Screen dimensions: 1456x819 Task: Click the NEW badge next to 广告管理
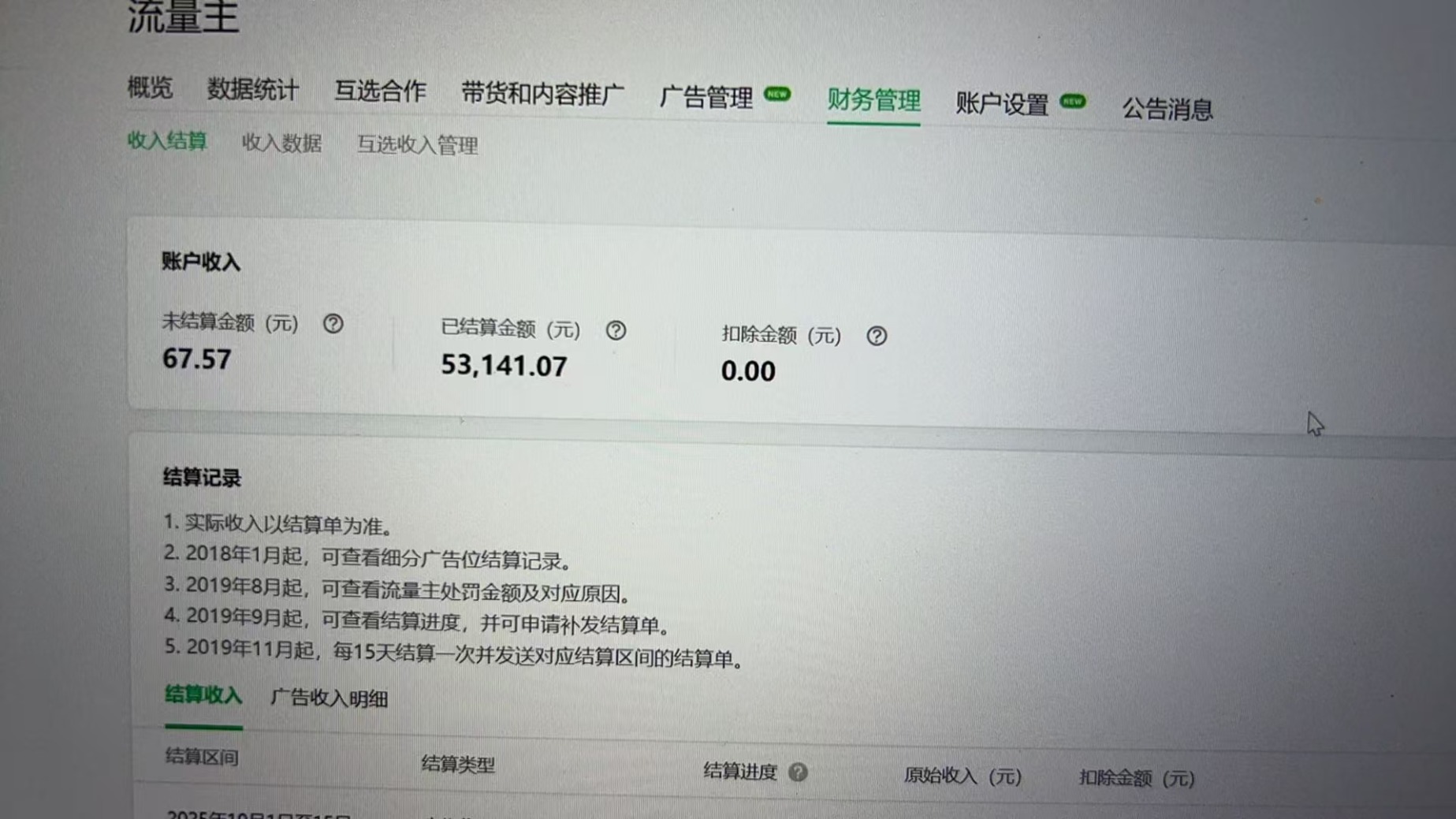point(777,94)
